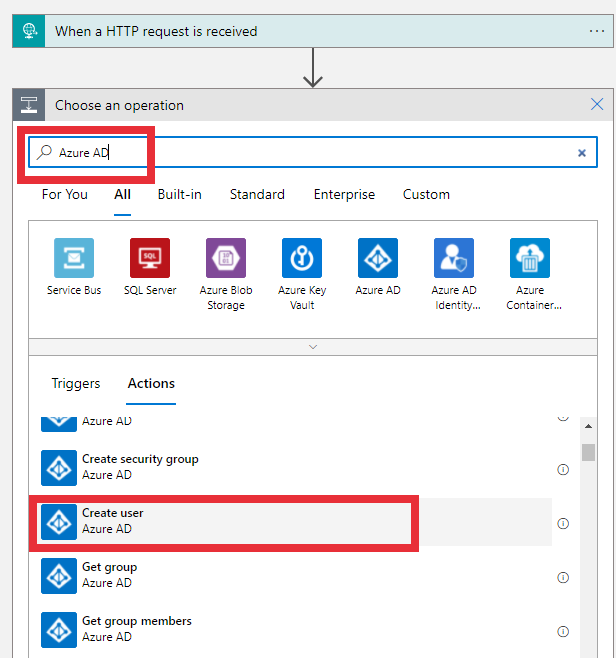Click the Get group Azure AD icon

[59, 576]
